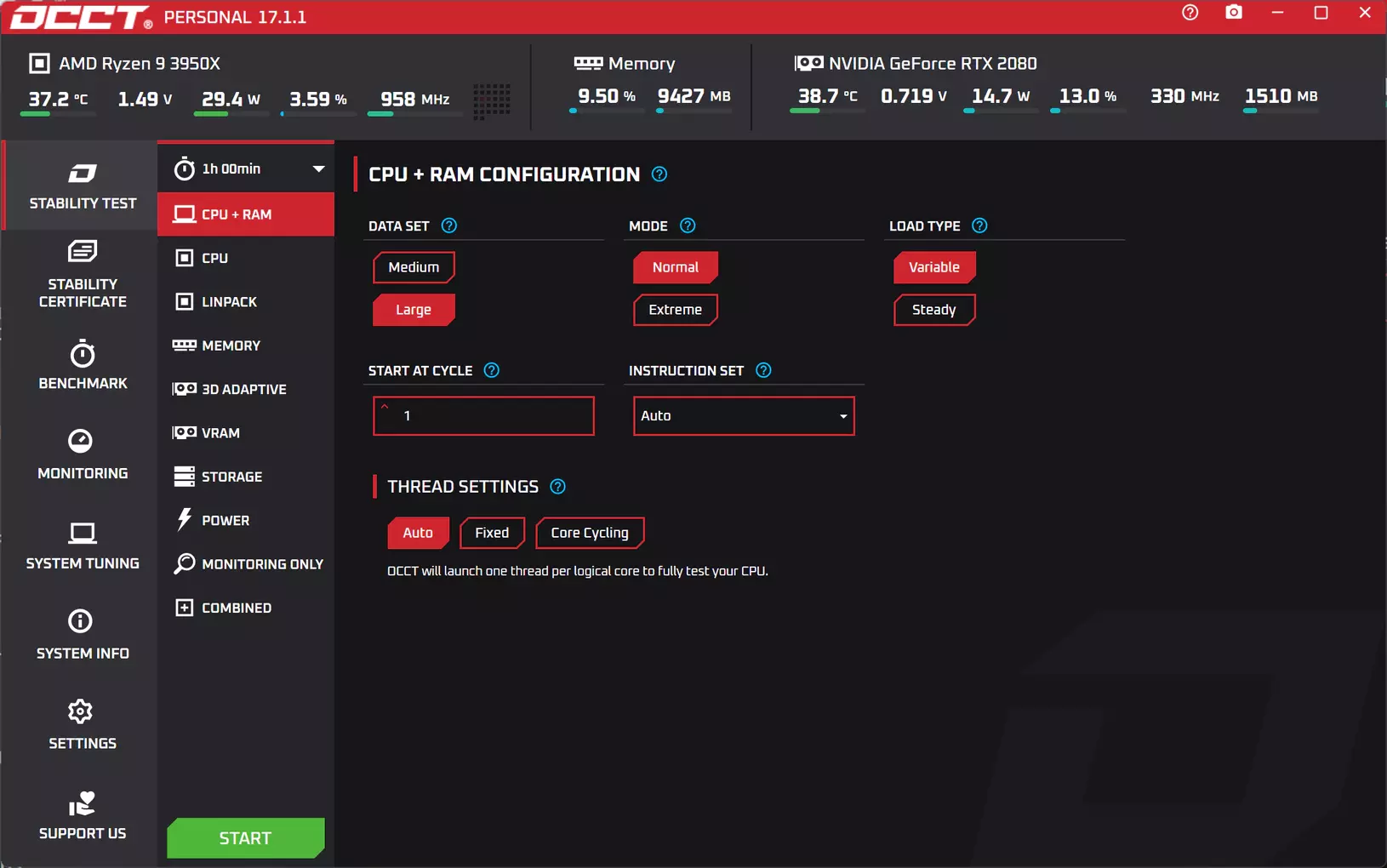Choose Normal mode
The height and width of the screenshot is (868, 1387).
[x=676, y=267]
